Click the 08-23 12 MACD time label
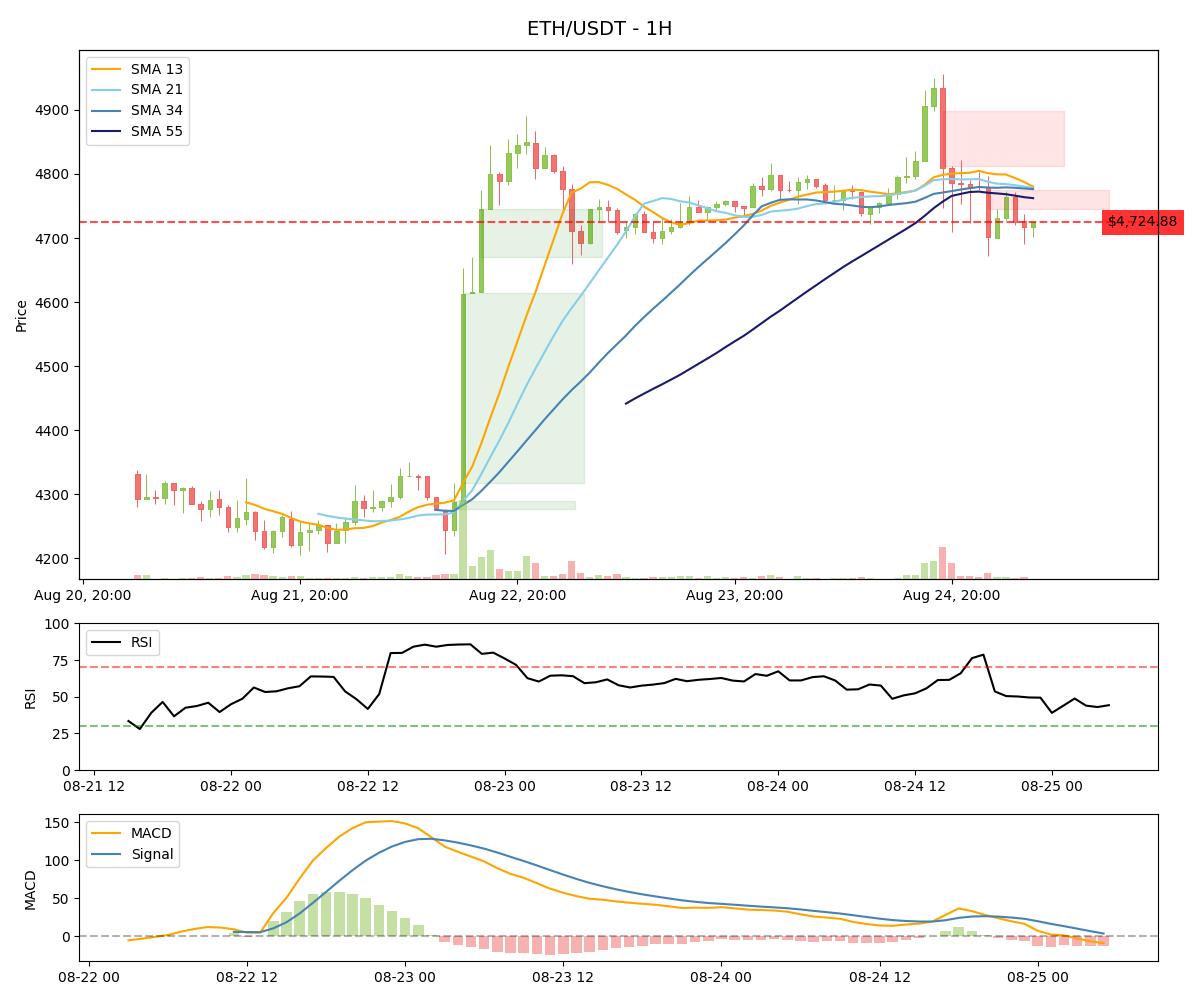Viewport: 1200px width, 1000px height. [564, 977]
